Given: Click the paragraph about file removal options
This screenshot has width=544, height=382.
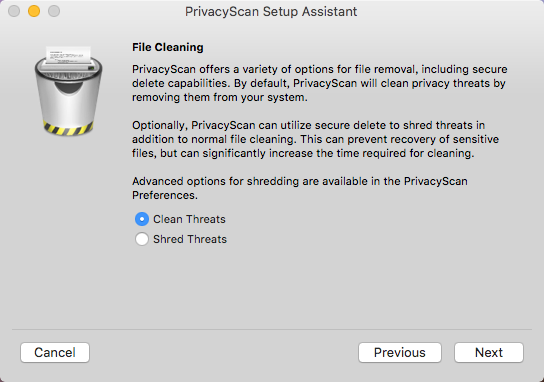Looking at the screenshot, I should [x=320, y=83].
